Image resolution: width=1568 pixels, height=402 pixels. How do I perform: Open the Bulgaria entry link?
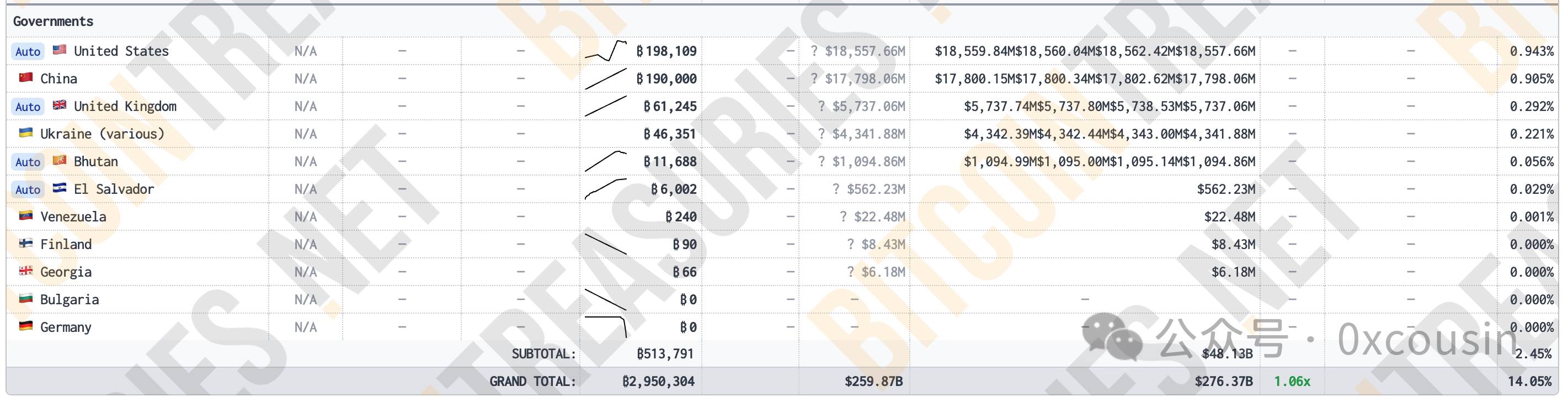[x=70, y=300]
